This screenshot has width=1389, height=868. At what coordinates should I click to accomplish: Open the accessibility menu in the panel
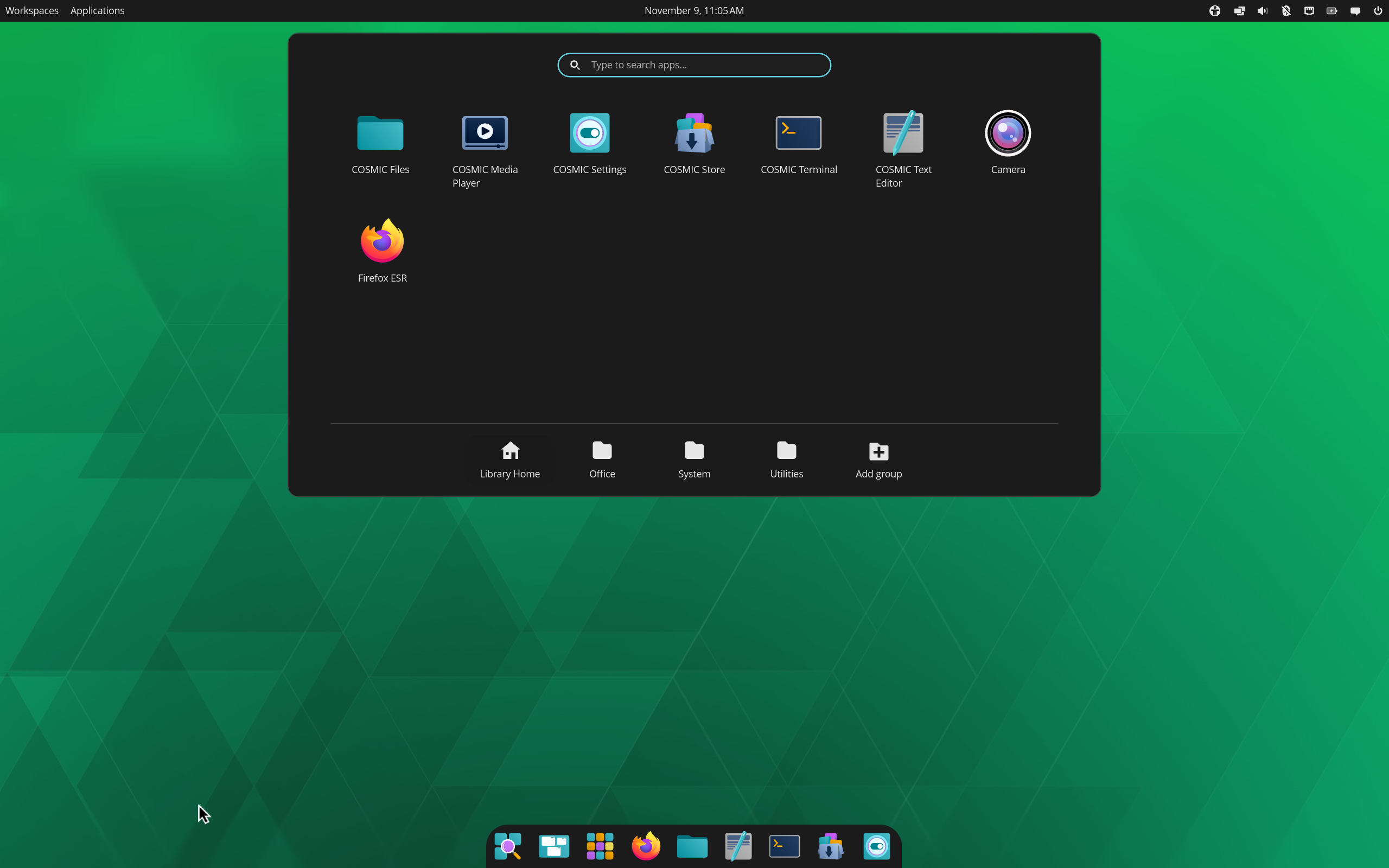(x=1214, y=10)
